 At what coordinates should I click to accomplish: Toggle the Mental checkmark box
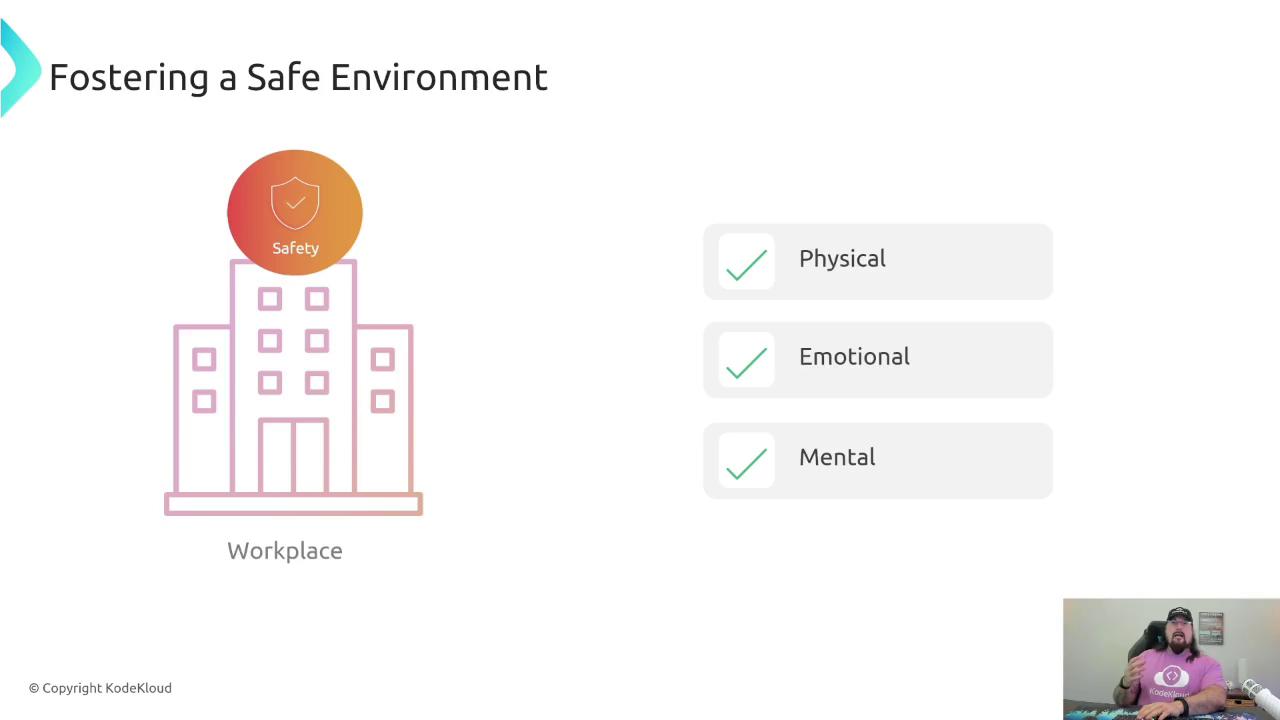[746, 460]
